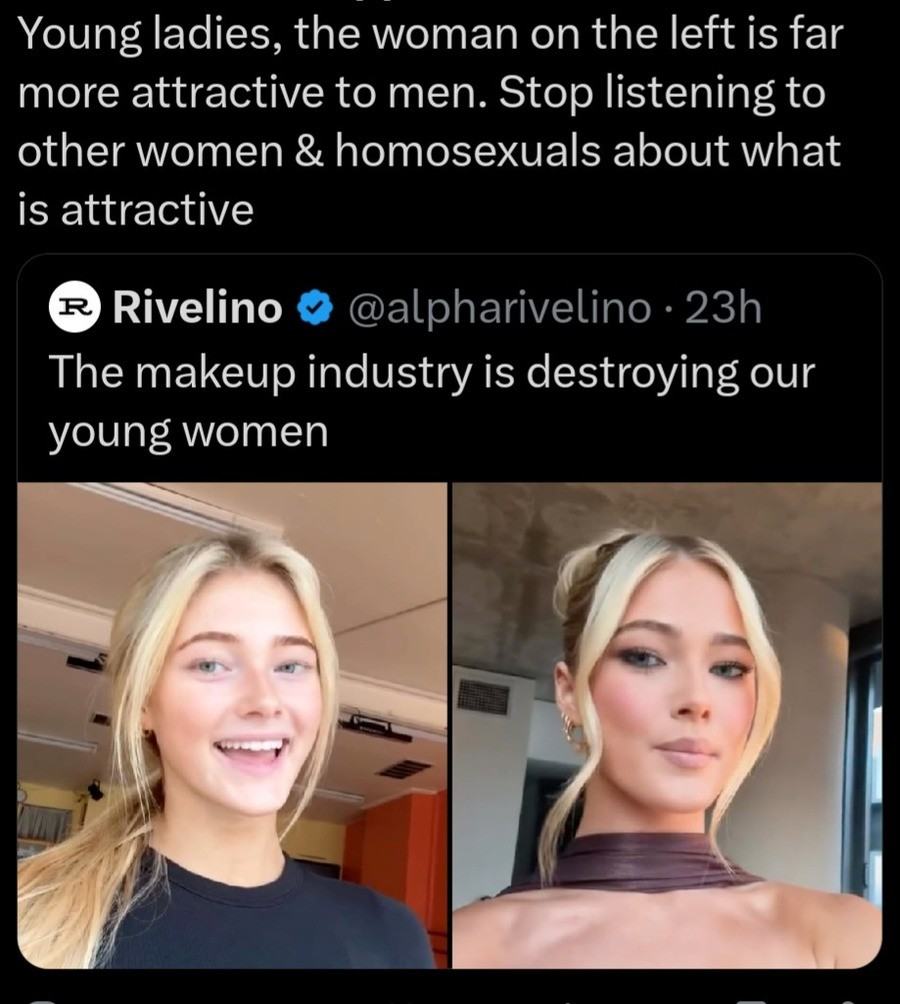
Task: Click the 'young women' line in quoted post
Action: click(189, 432)
